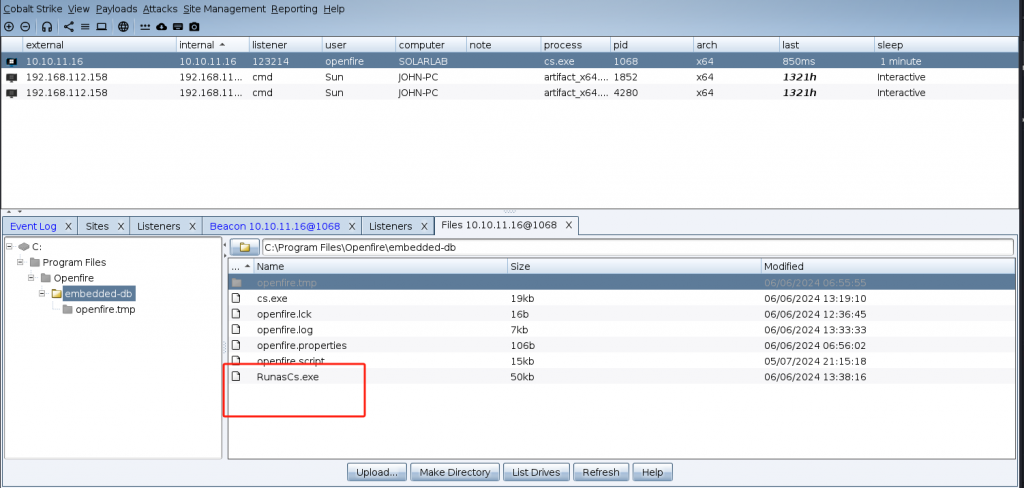Open listeners via the headphones icon
The height and width of the screenshot is (488, 1024).
pyautogui.click(x=46, y=27)
